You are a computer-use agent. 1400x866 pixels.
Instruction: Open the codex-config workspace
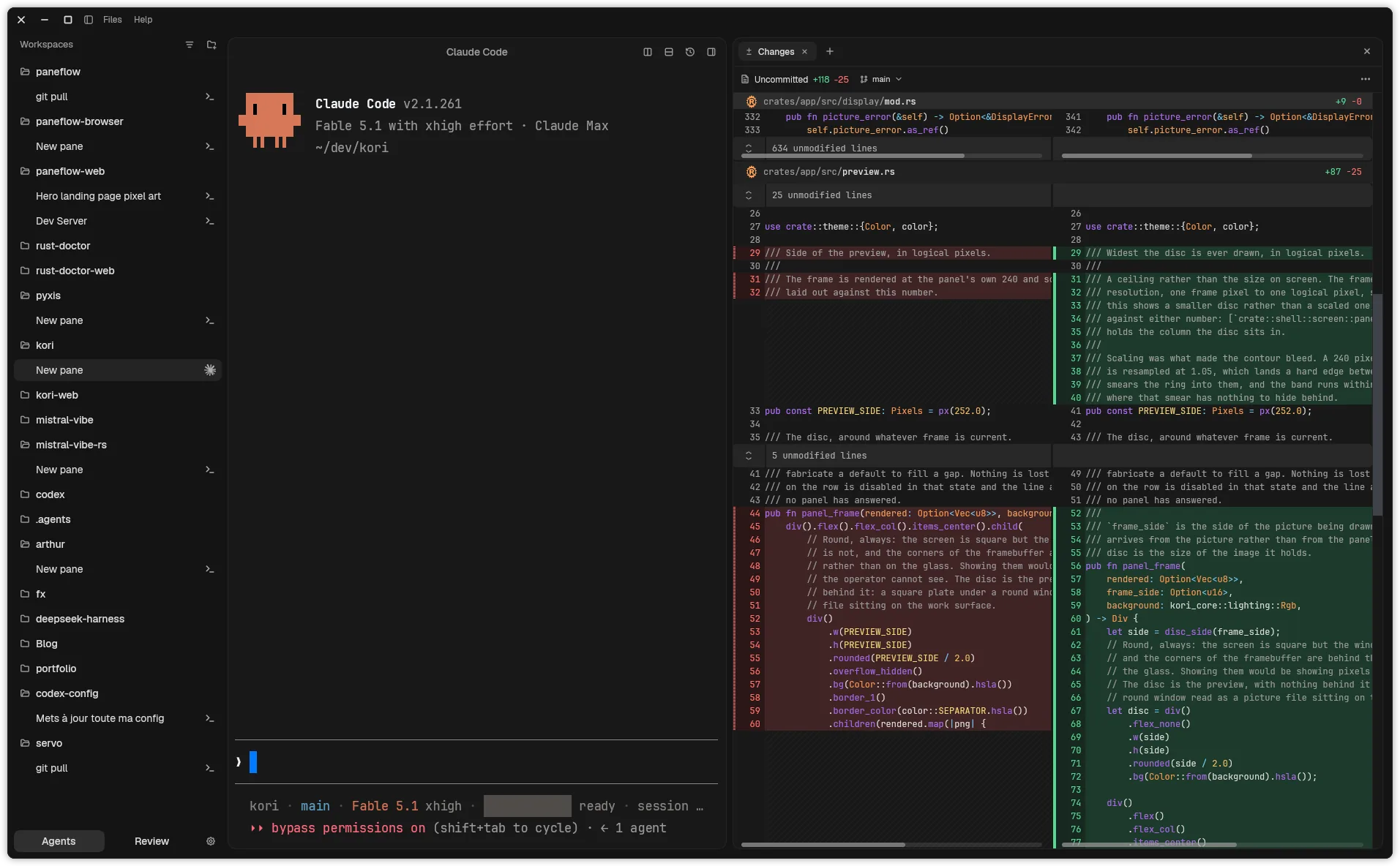tap(118, 693)
